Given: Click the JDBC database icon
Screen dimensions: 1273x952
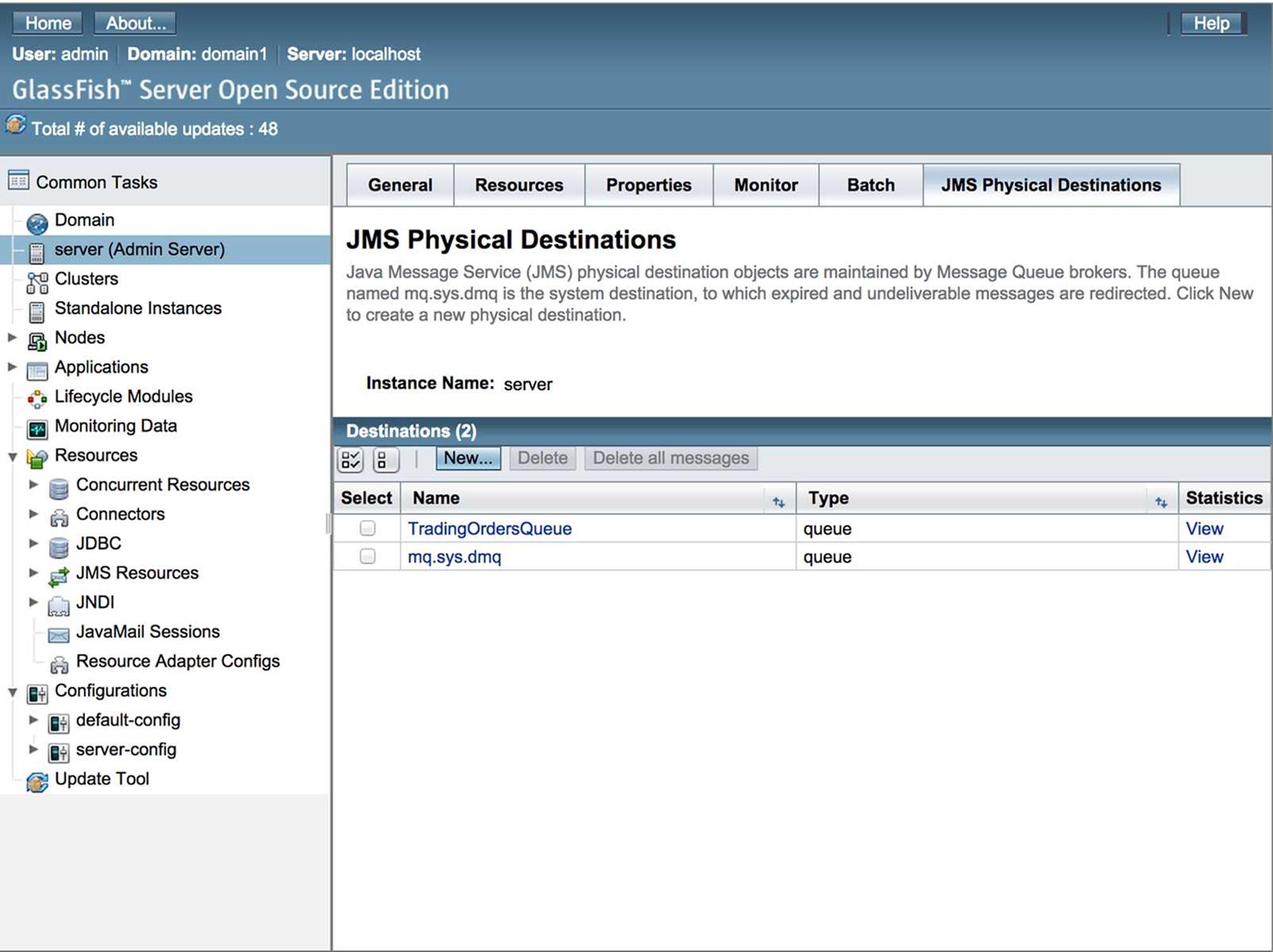Looking at the screenshot, I should coord(58,546).
